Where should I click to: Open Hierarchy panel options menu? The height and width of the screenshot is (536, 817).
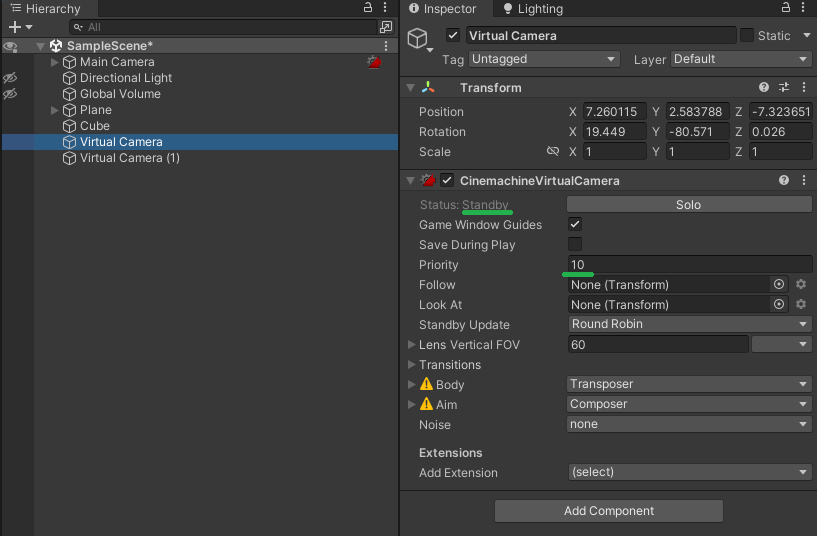pos(385,7)
